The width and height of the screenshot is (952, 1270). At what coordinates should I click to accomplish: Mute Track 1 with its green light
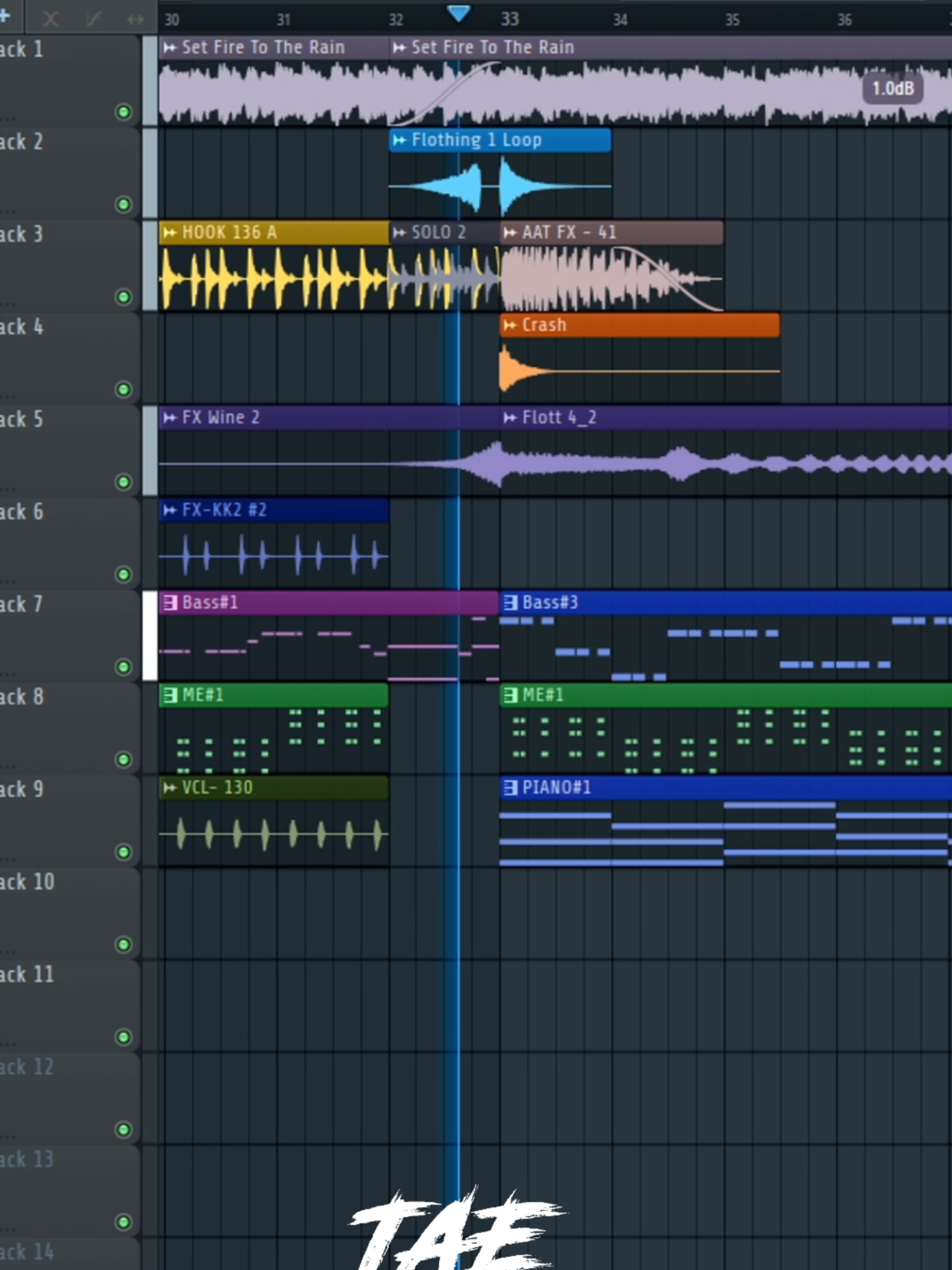[123, 112]
